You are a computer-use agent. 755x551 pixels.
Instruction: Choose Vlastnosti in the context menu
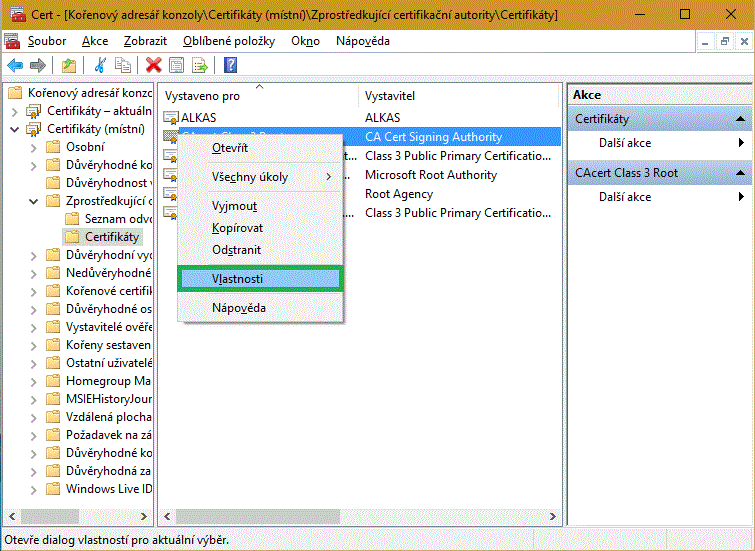click(259, 279)
